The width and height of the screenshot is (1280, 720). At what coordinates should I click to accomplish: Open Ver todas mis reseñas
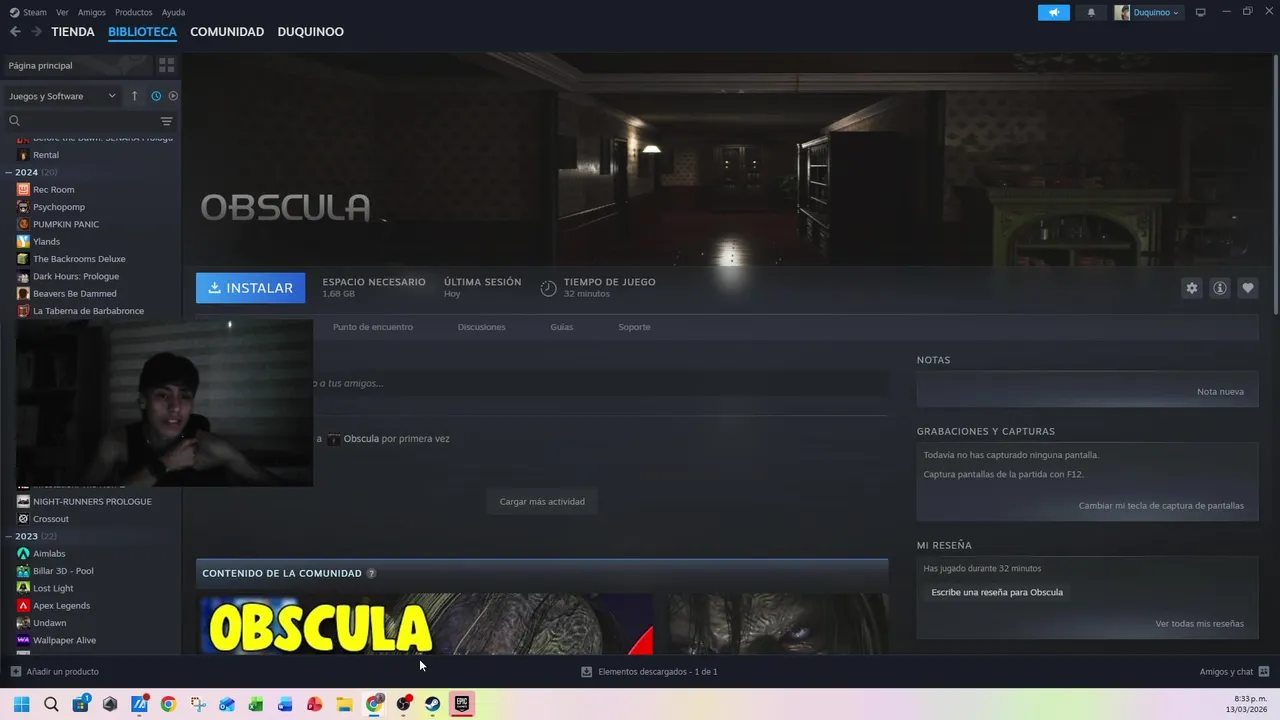[1199, 624]
